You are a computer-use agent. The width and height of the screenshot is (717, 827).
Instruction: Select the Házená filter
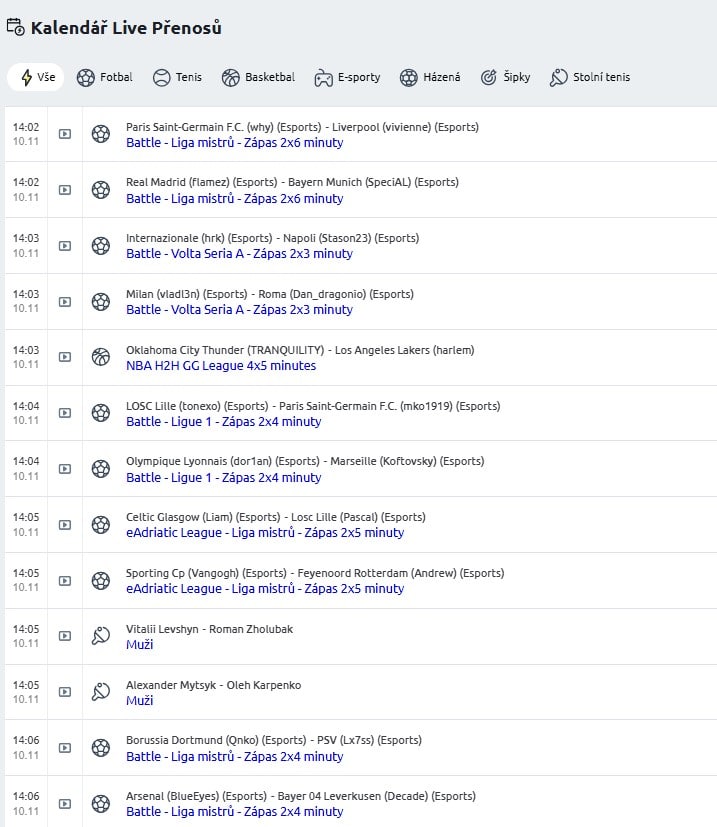[x=430, y=77]
